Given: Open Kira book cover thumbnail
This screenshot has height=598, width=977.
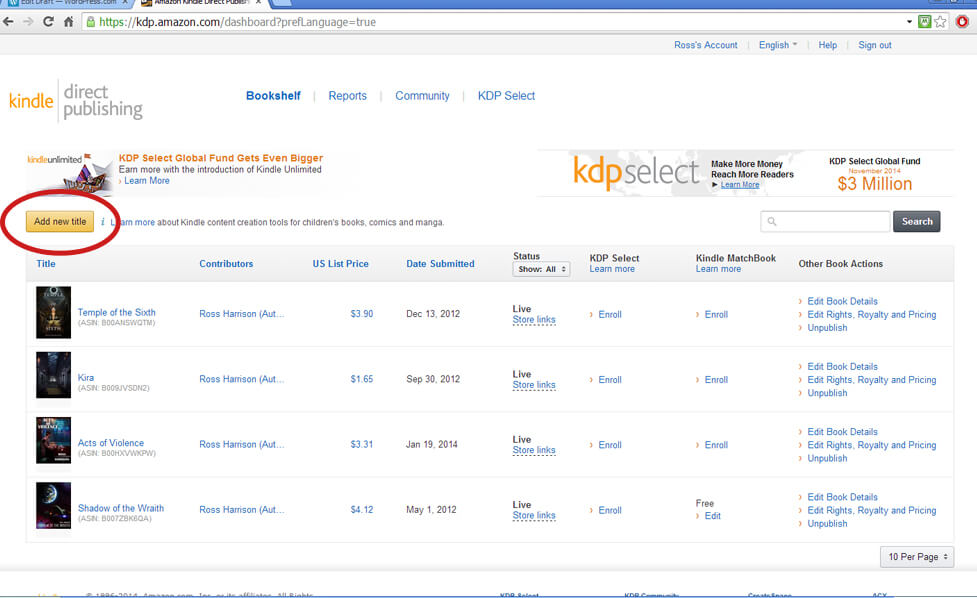Looking at the screenshot, I should tap(54, 375).
